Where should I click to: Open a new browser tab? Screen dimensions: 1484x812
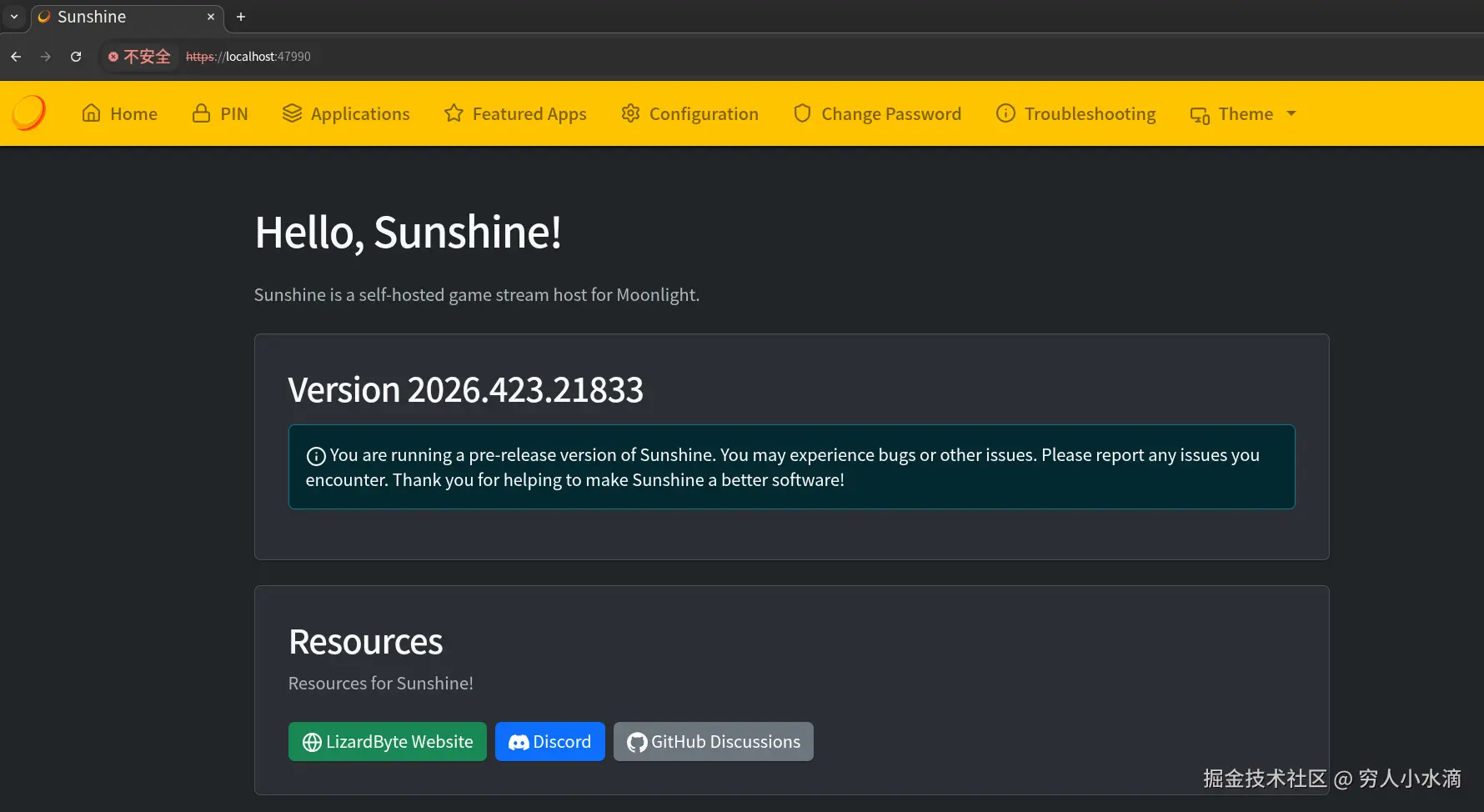pos(241,17)
